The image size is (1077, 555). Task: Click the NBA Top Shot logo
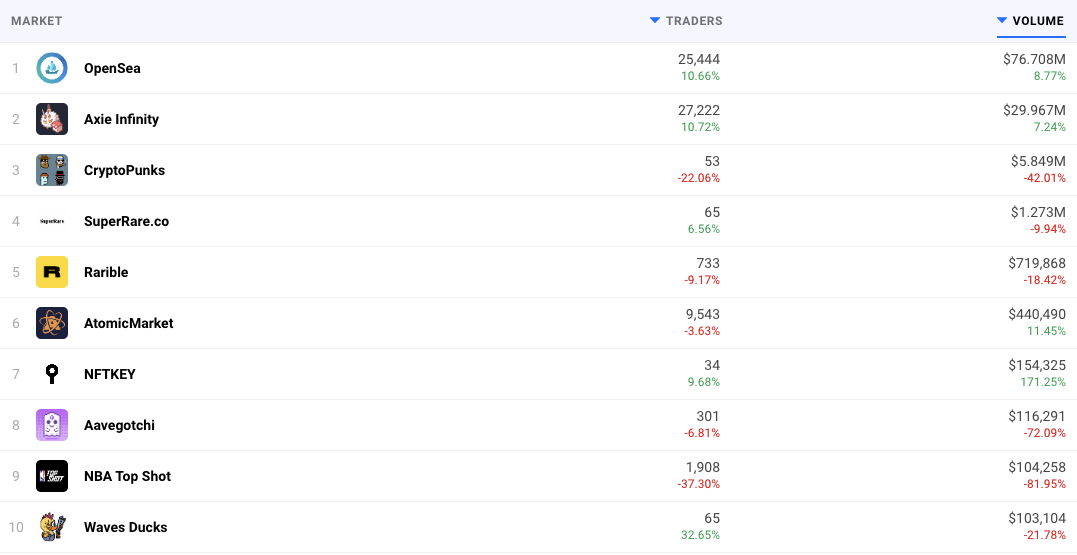[x=52, y=476]
